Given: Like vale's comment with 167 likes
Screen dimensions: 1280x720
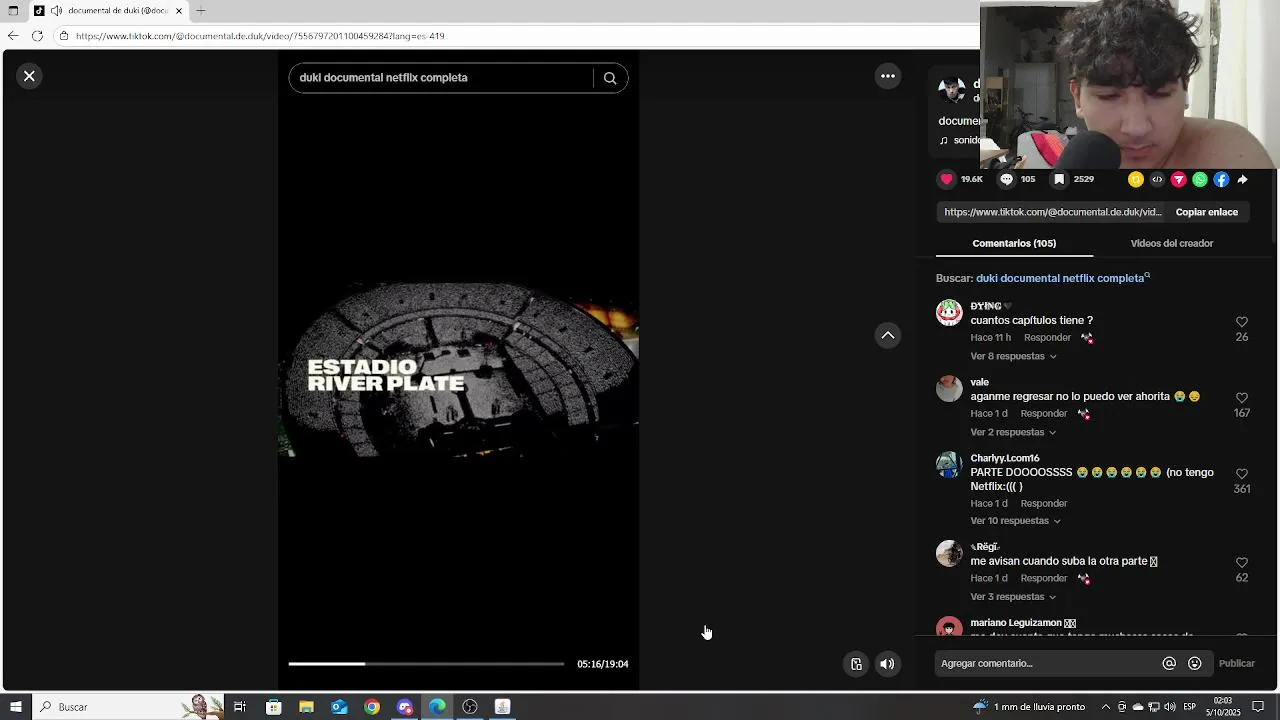Looking at the screenshot, I should click(1242, 398).
